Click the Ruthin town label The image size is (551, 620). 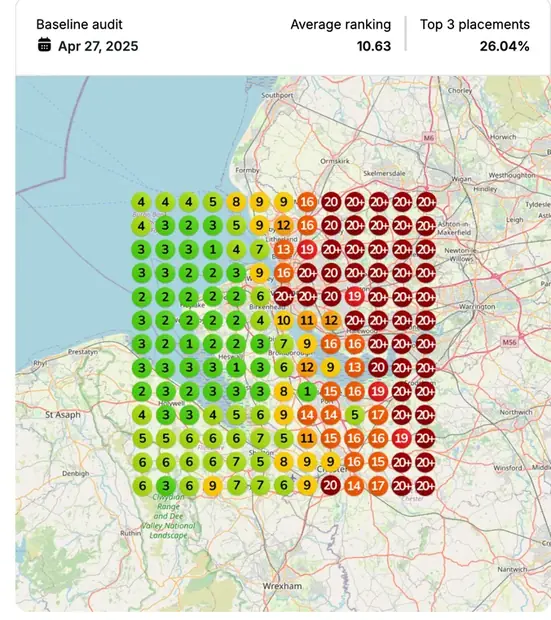131,533
